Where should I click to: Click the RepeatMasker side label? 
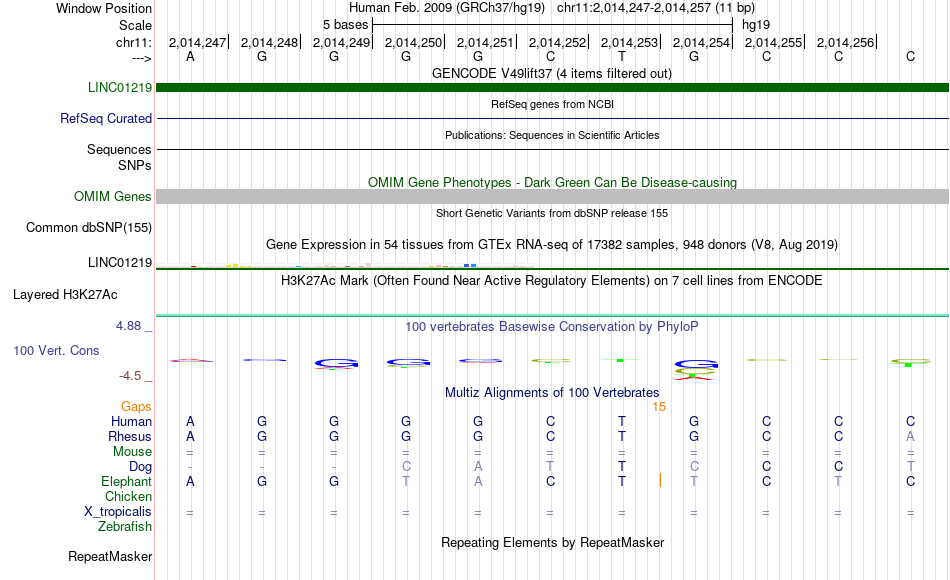tap(110, 556)
